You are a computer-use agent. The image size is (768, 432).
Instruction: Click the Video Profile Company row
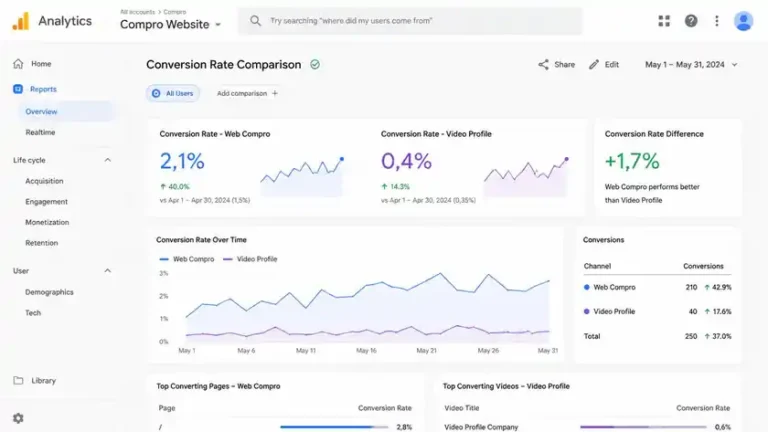click(x=587, y=427)
